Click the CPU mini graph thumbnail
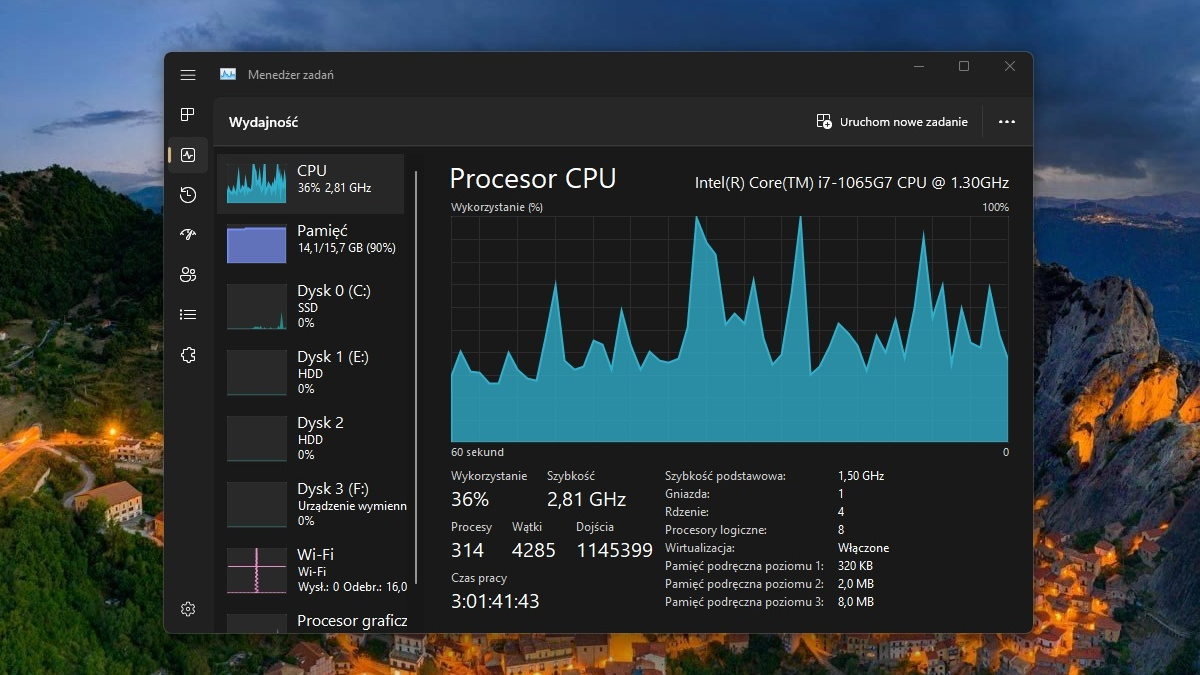Image resolution: width=1200 pixels, height=675 pixels. coord(257,184)
